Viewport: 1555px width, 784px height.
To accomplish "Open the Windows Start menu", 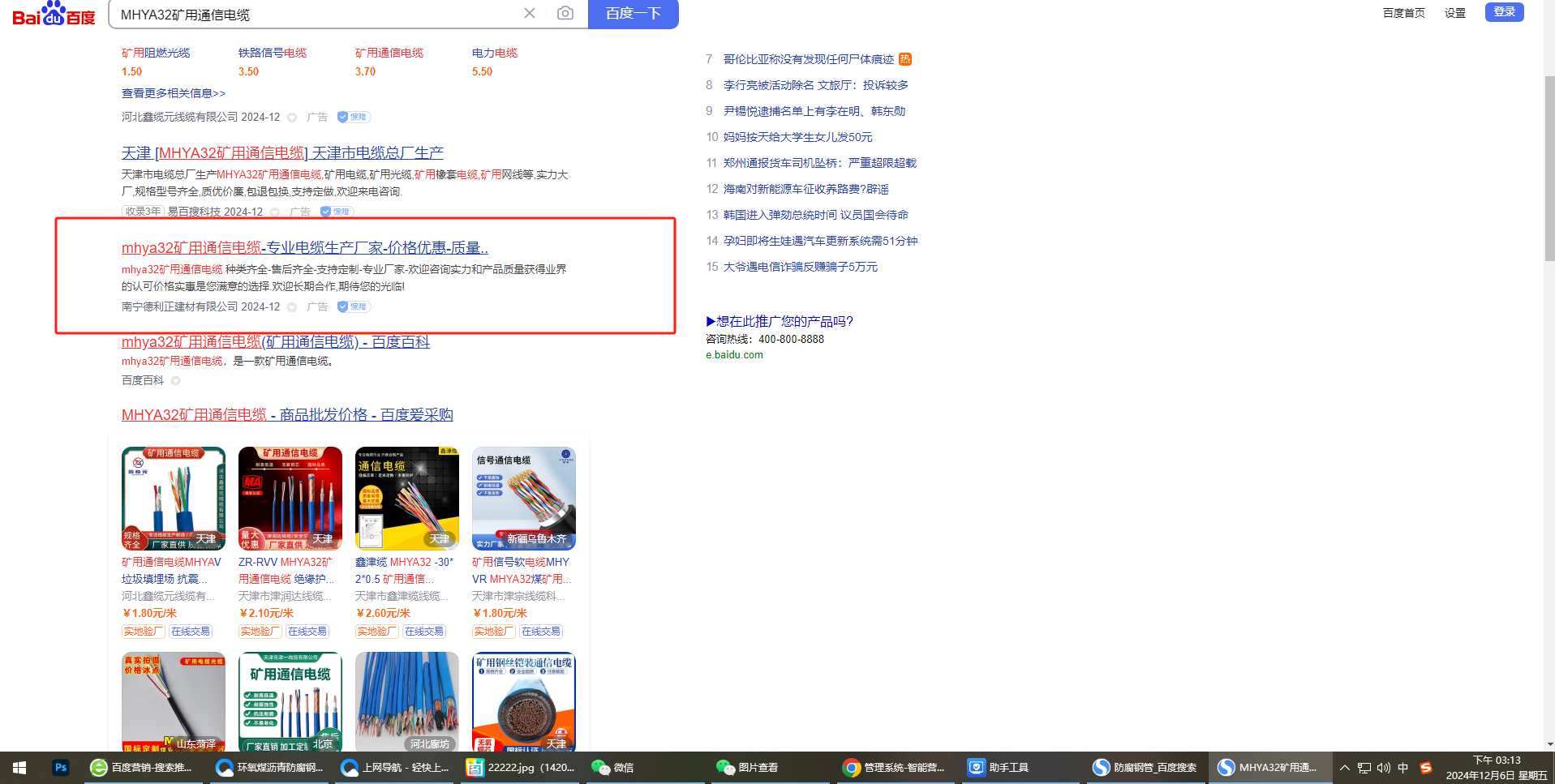I will click(19, 768).
